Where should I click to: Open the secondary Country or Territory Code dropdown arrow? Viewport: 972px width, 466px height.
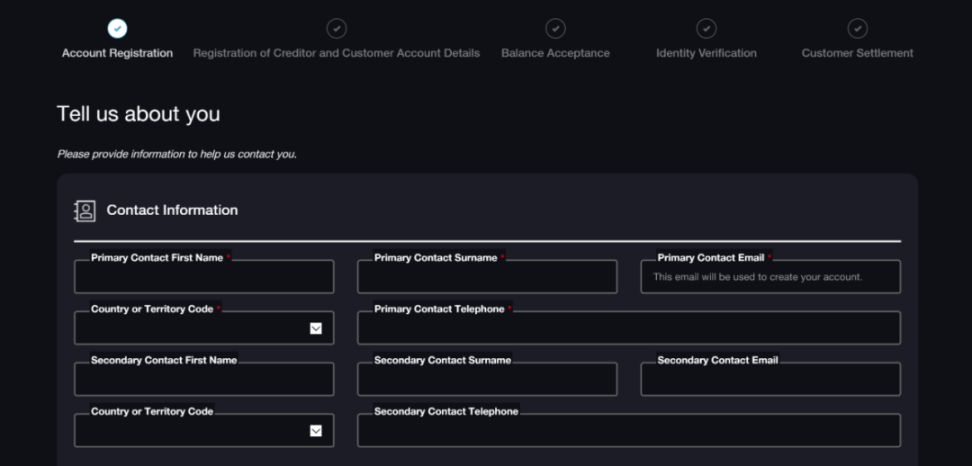[316, 431]
